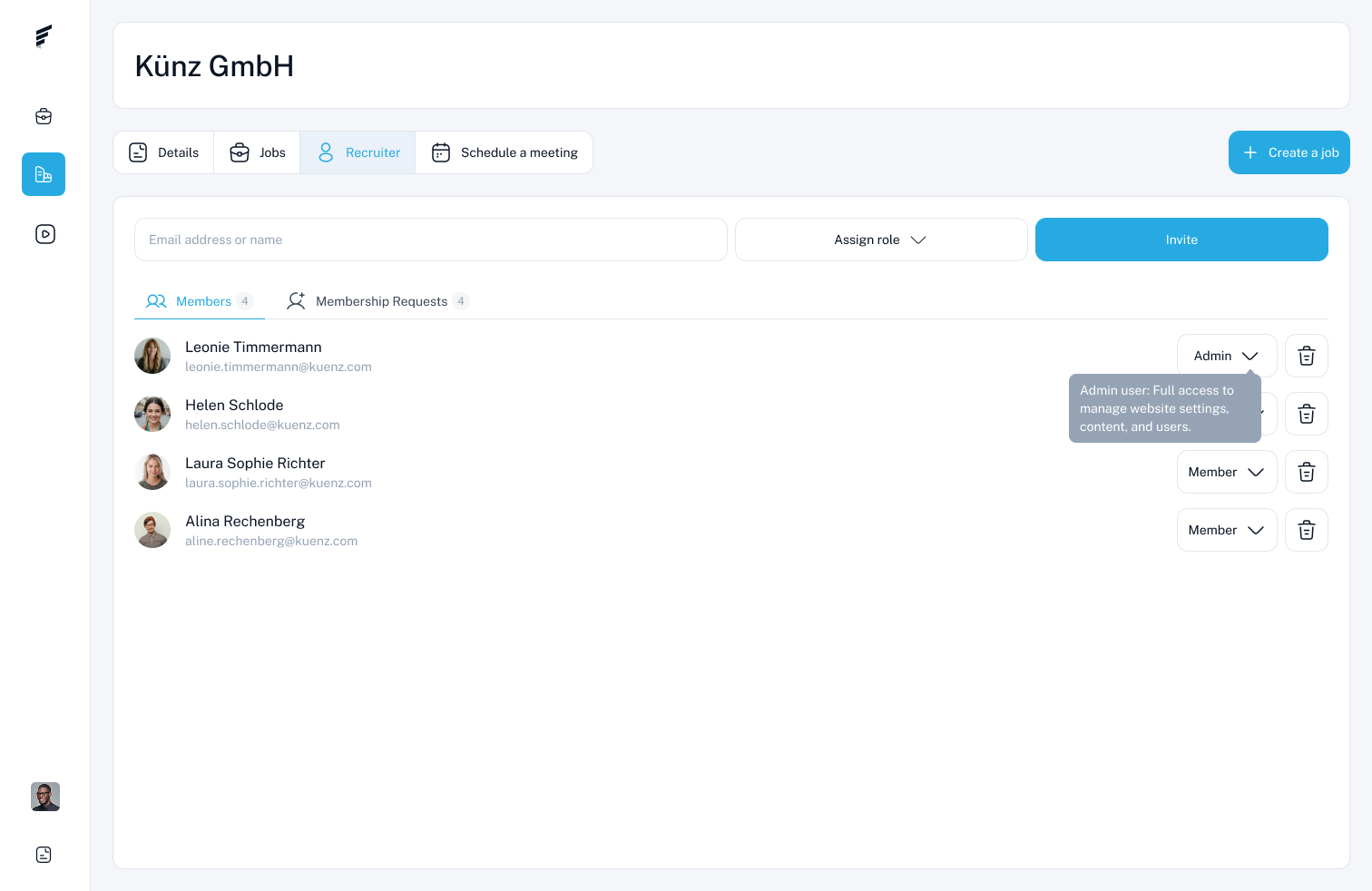1372x891 pixels.
Task: Show the Membership Requests tab
Action: [x=377, y=301]
